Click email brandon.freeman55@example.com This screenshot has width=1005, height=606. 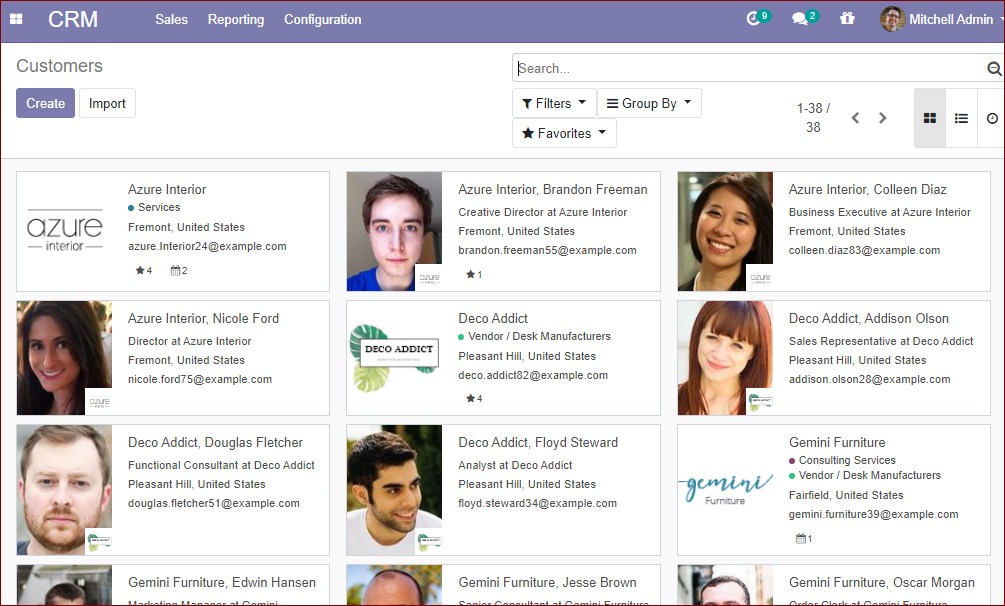click(x=547, y=250)
